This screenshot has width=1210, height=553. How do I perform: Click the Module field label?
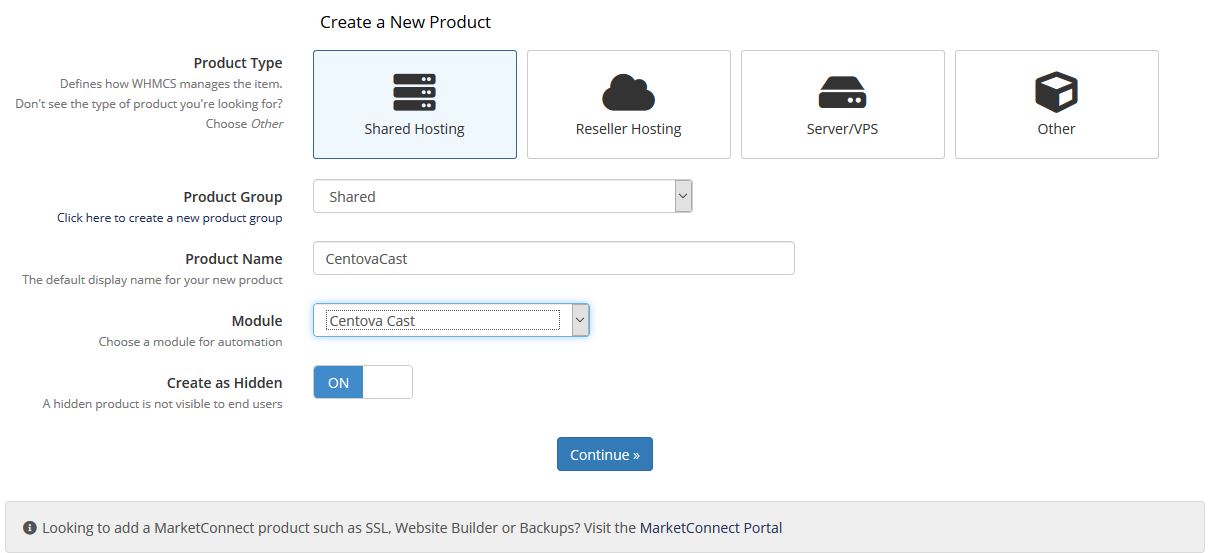pos(257,321)
